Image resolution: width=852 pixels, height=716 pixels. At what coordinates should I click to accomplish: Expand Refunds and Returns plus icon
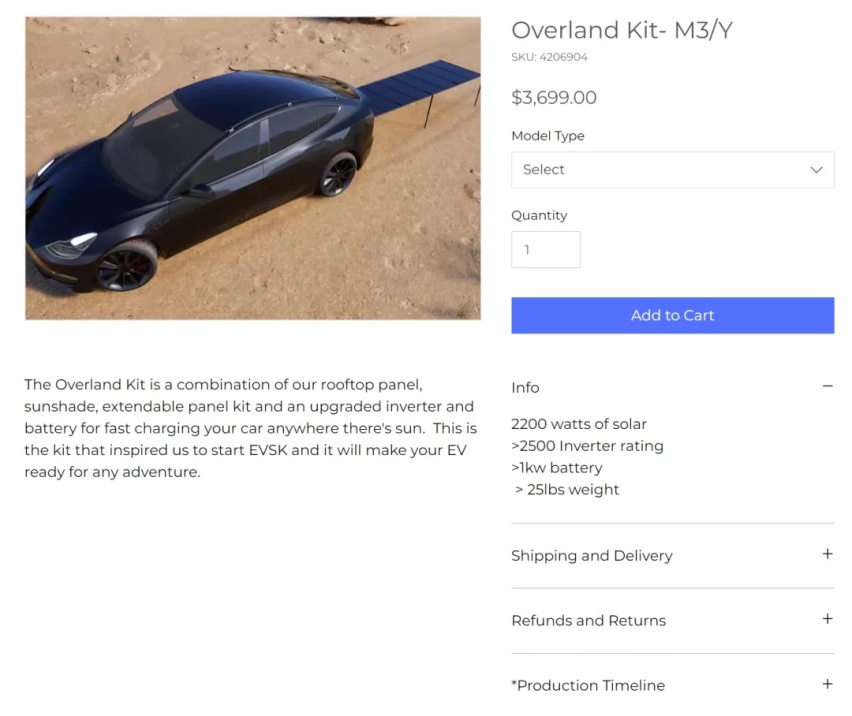click(827, 619)
